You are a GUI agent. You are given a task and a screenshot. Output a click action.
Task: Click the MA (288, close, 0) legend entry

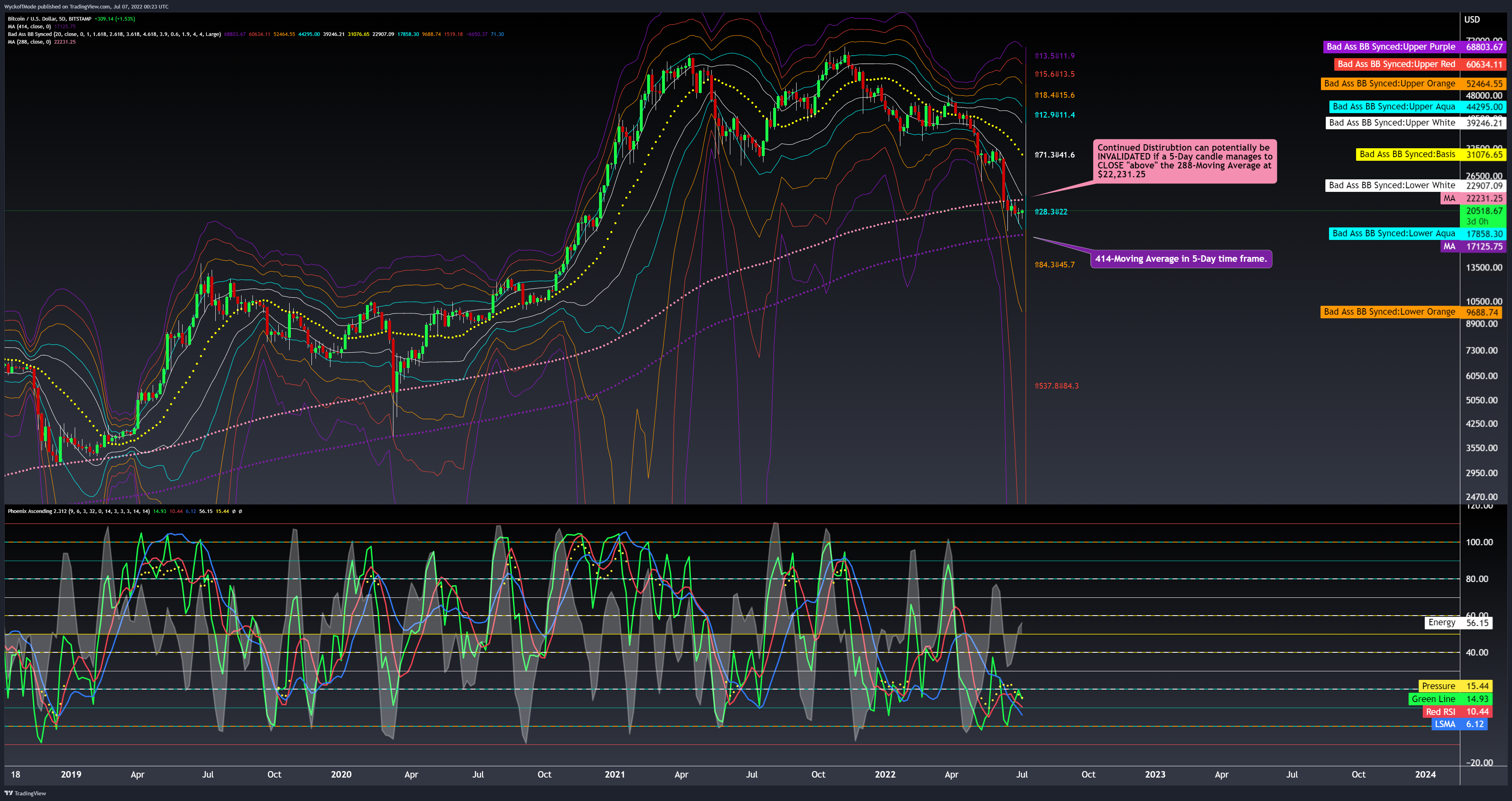pyautogui.click(x=29, y=42)
